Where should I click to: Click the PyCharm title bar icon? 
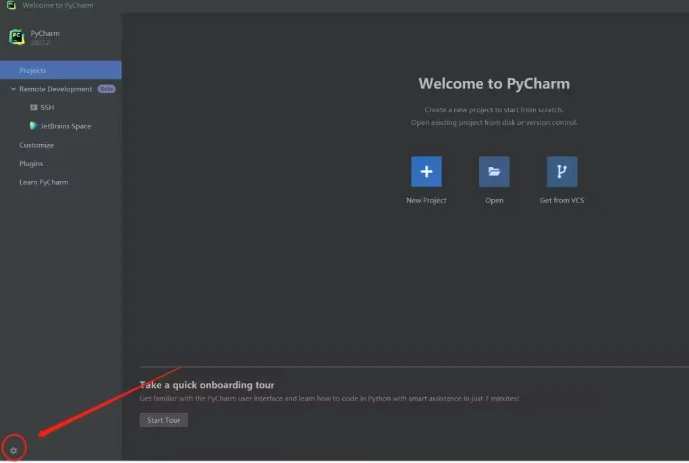pyautogui.click(x=11, y=5)
